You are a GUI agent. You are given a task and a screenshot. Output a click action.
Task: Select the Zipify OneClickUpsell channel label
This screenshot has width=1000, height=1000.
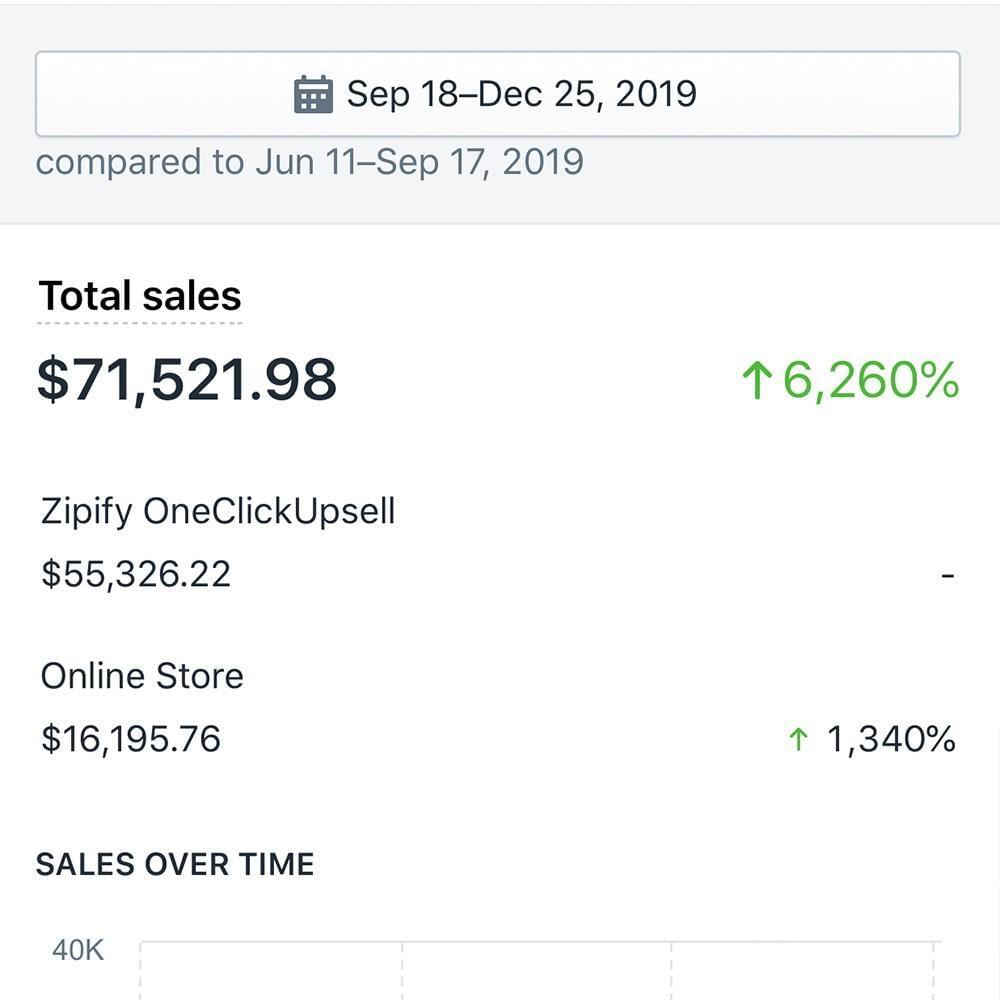pyautogui.click(x=217, y=511)
